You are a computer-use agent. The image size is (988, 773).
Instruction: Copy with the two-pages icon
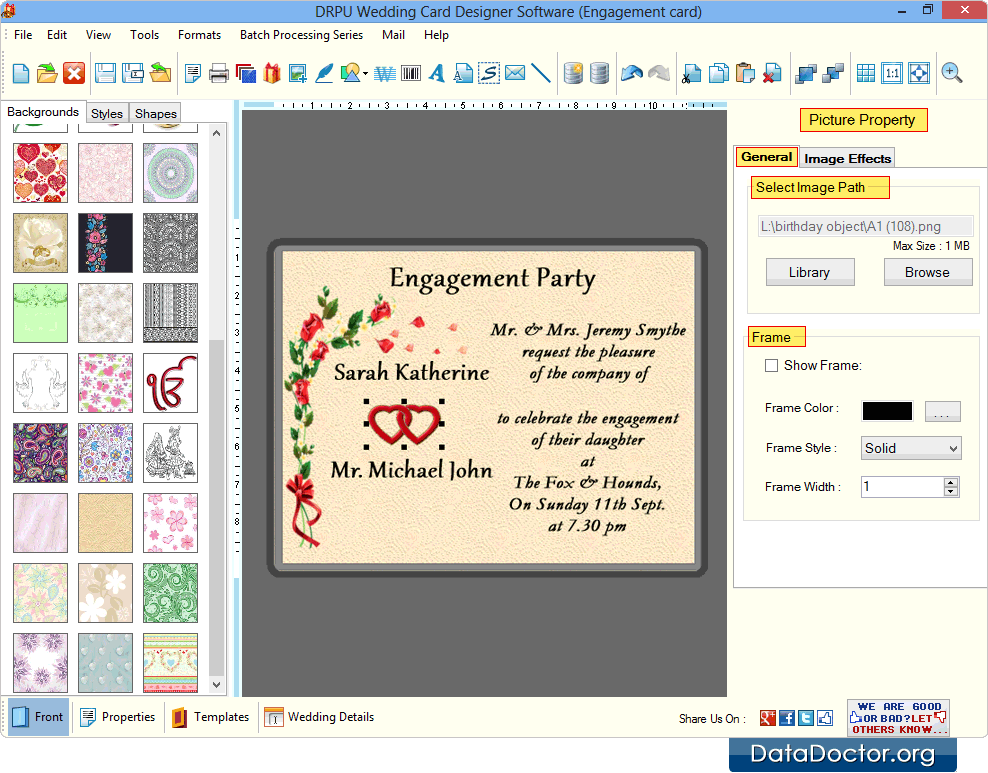pyautogui.click(x=718, y=74)
